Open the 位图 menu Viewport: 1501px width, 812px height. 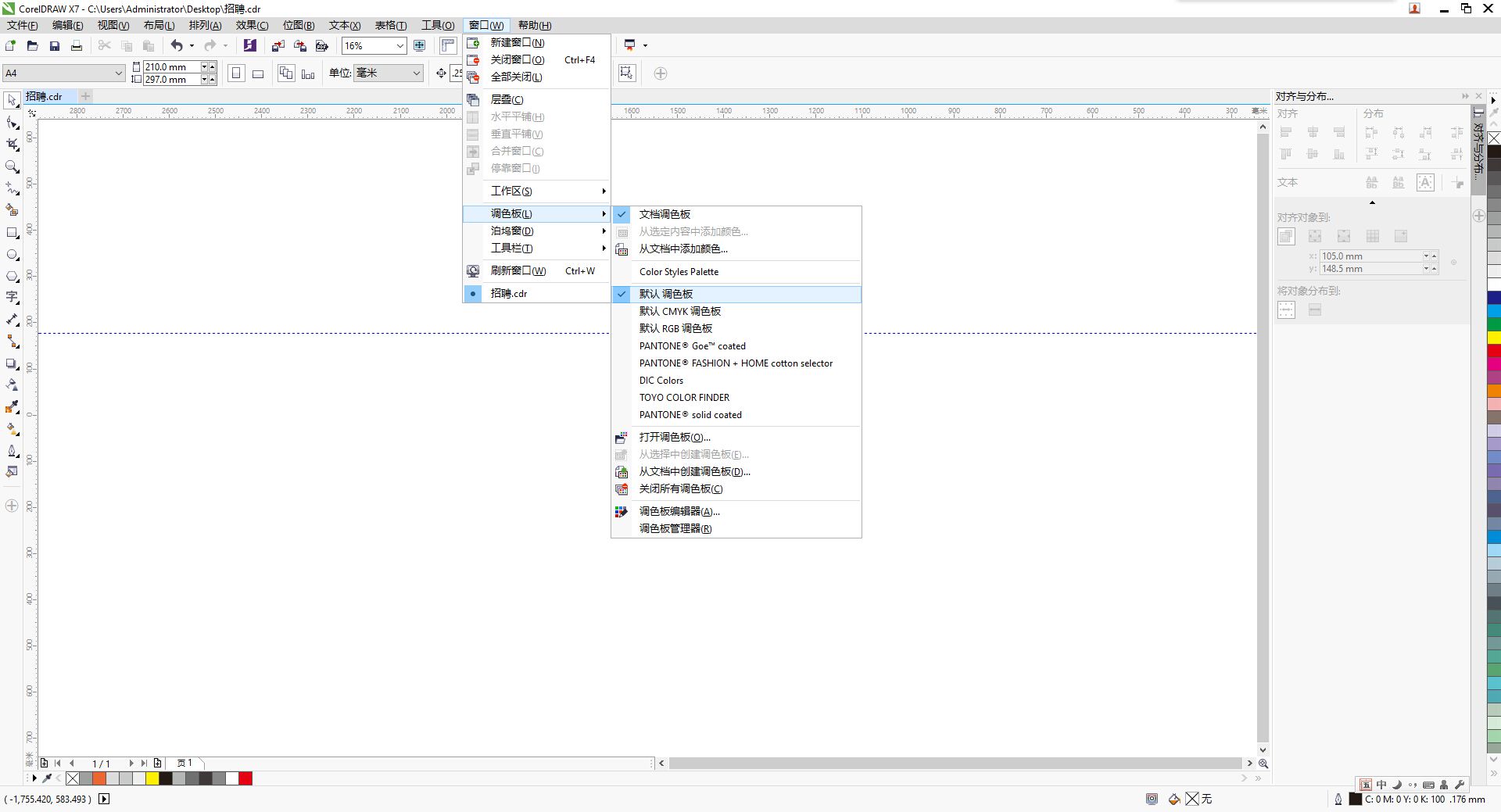[299, 25]
